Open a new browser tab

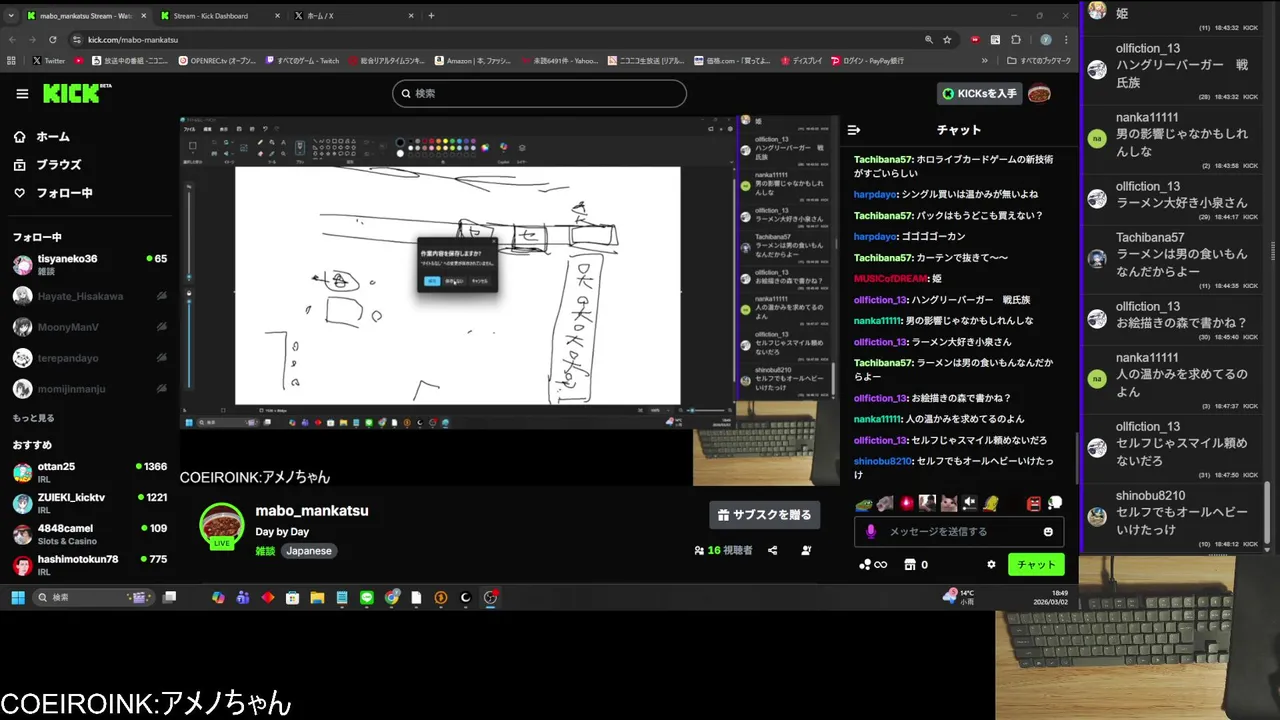(431, 16)
